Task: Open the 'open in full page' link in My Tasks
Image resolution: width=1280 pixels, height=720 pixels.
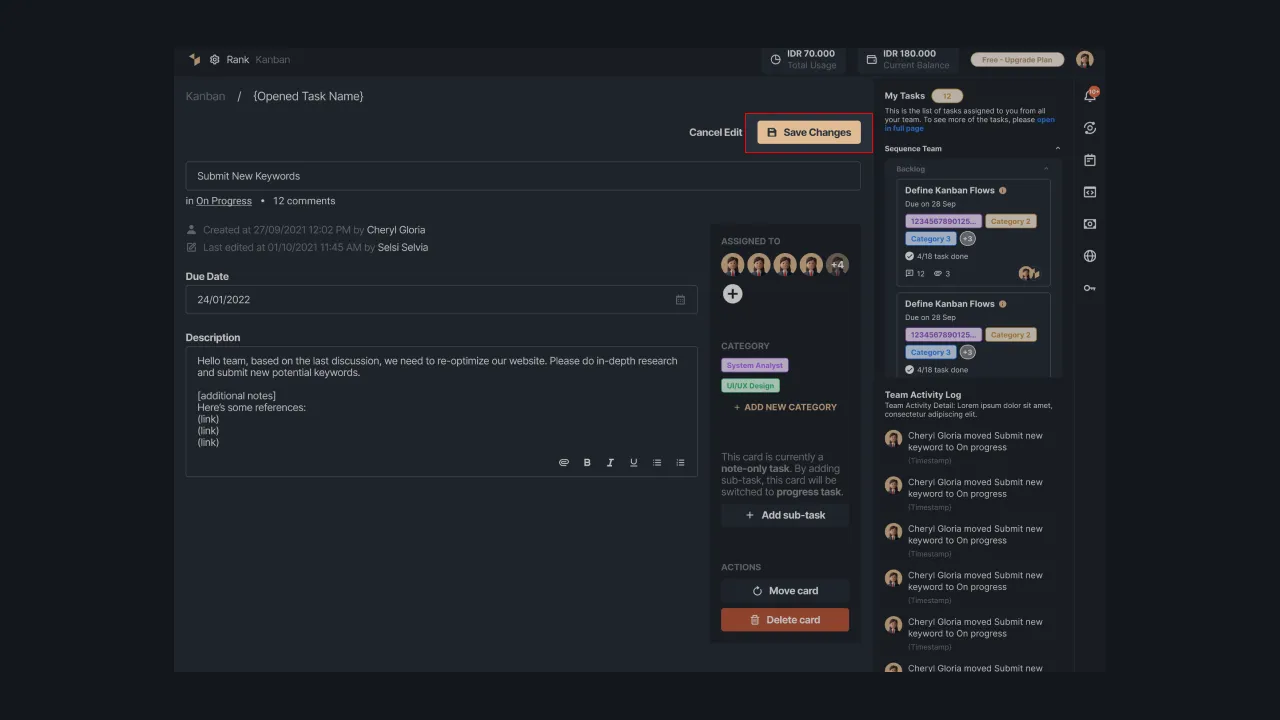Action: 970,124
